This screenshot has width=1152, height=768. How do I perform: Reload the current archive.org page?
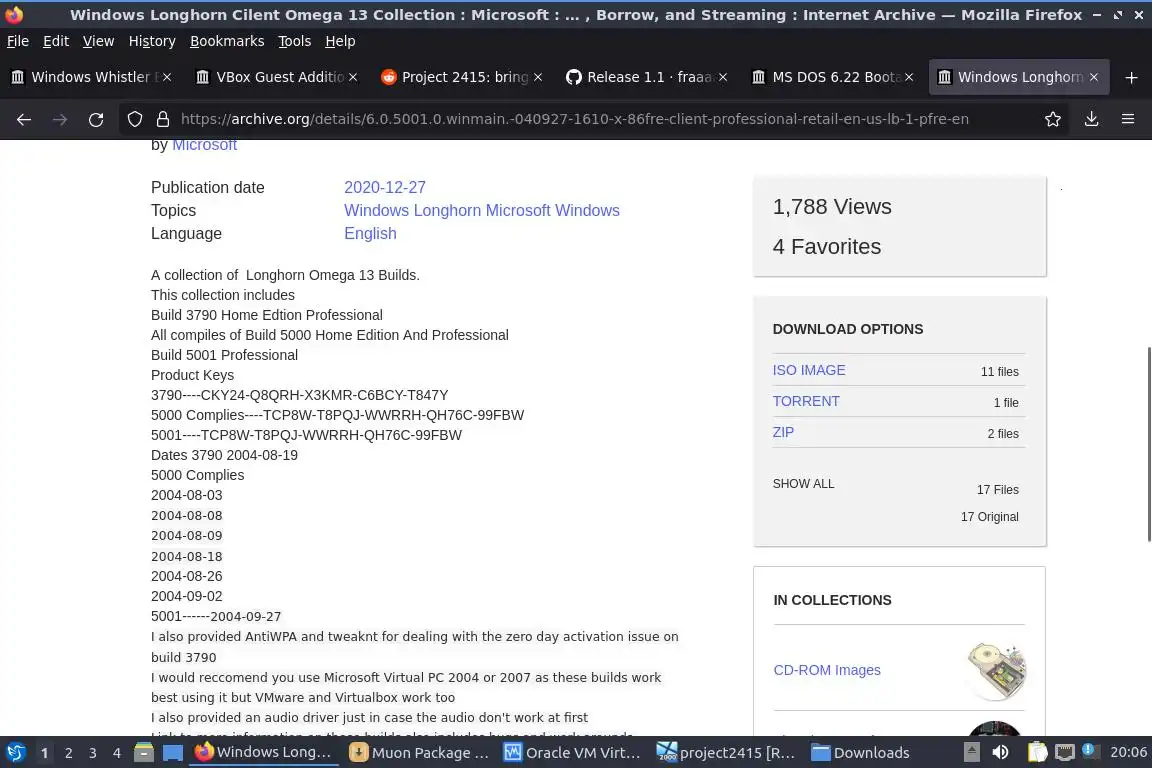96,119
